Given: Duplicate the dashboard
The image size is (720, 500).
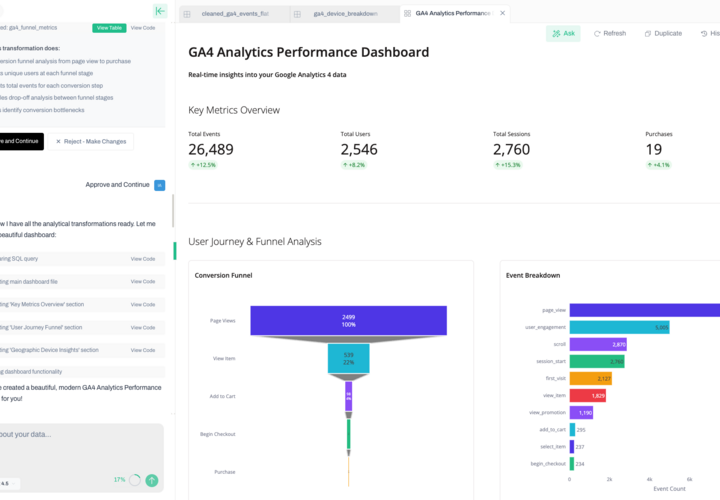Looking at the screenshot, I should coord(664,34).
